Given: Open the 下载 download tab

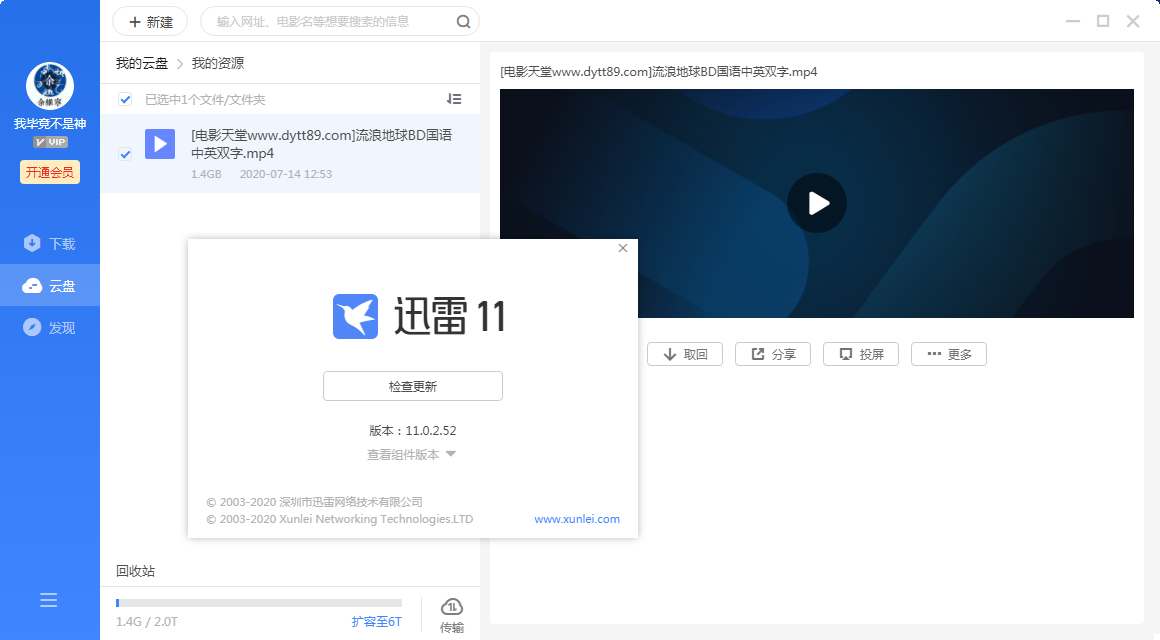Looking at the screenshot, I should [x=50, y=243].
